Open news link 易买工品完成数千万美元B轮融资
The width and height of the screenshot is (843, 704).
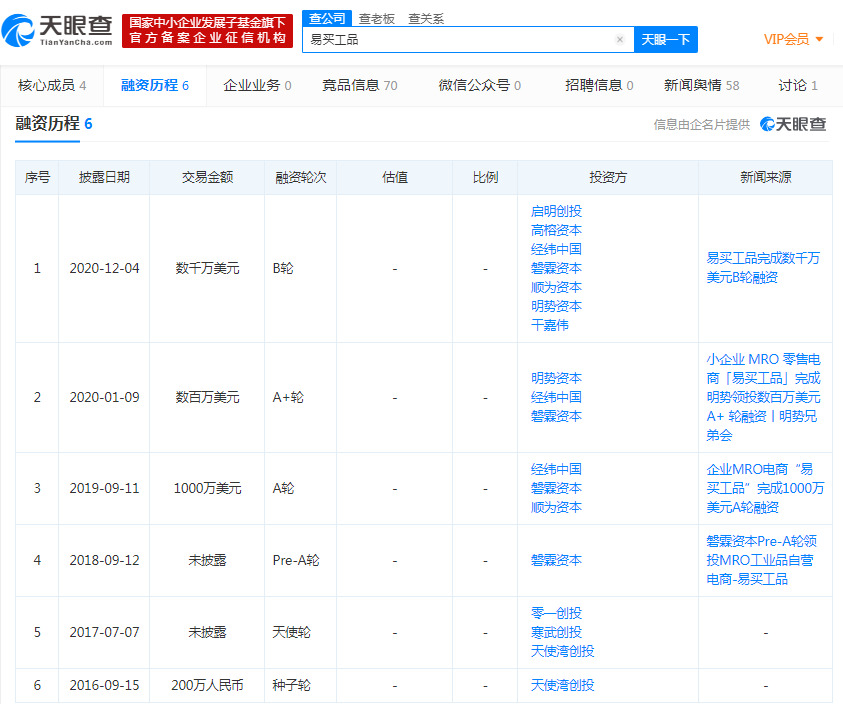pos(763,268)
